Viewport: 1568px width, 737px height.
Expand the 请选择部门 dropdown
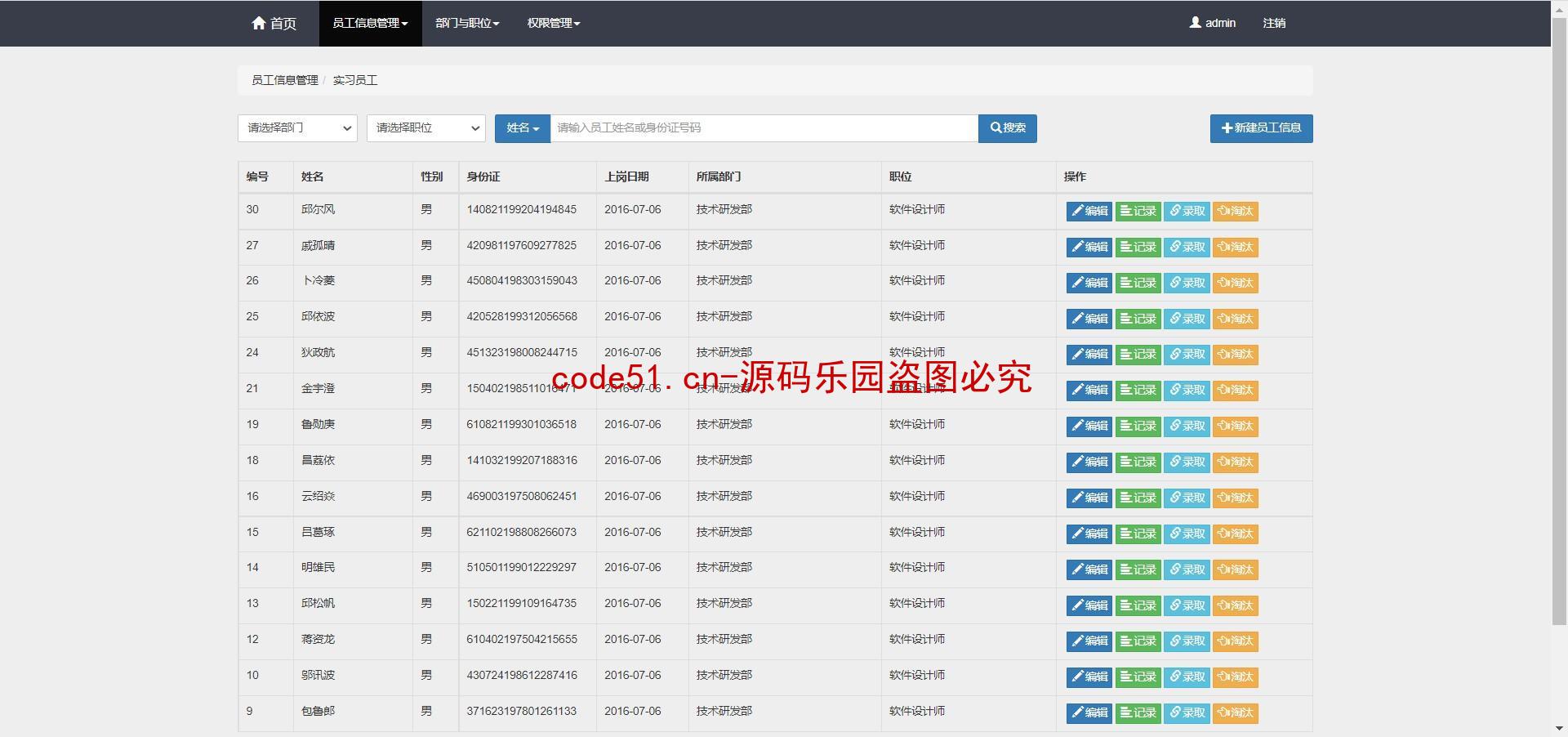[x=297, y=128]
